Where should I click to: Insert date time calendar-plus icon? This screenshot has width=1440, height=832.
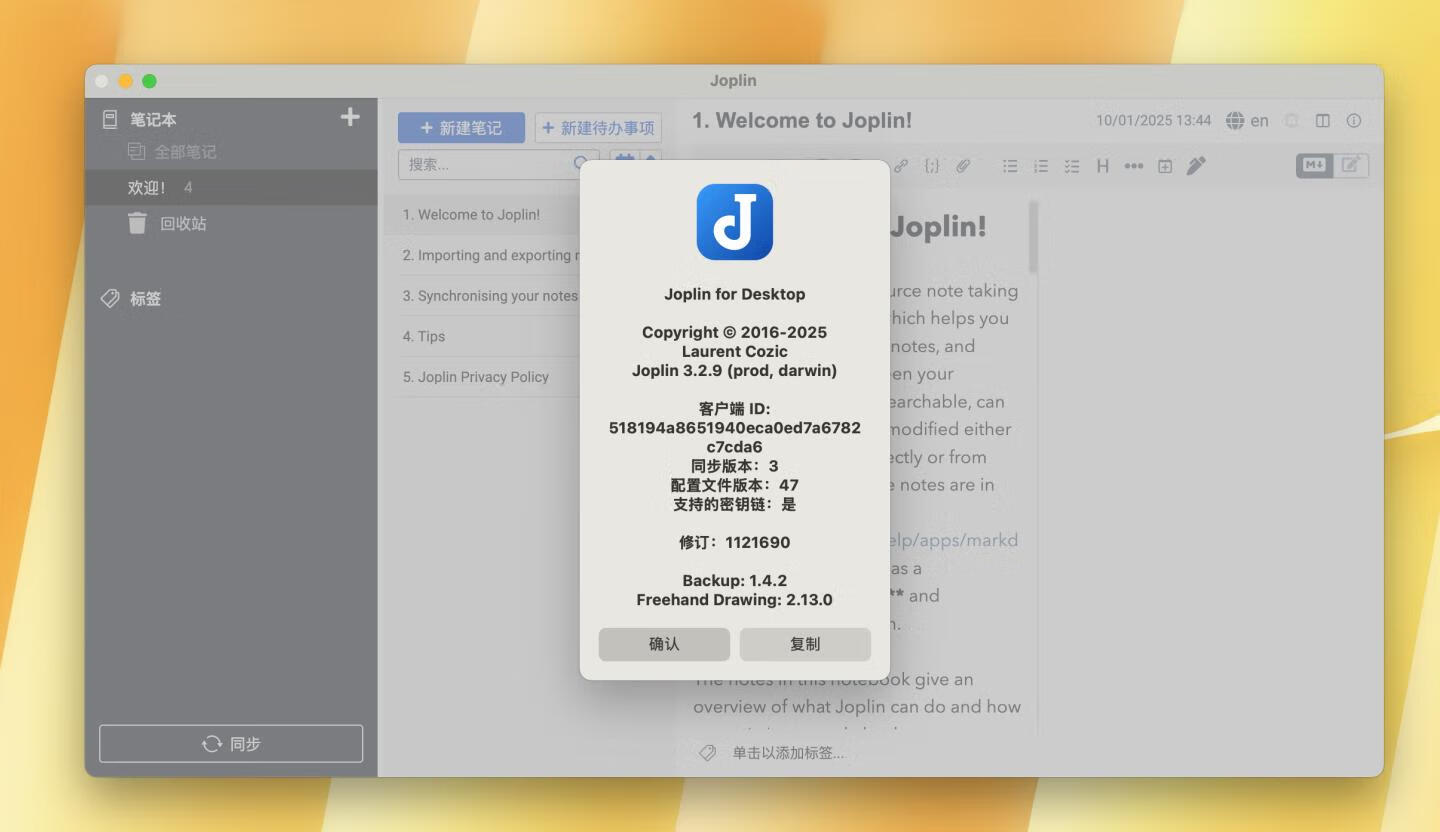pos(1165,166)
